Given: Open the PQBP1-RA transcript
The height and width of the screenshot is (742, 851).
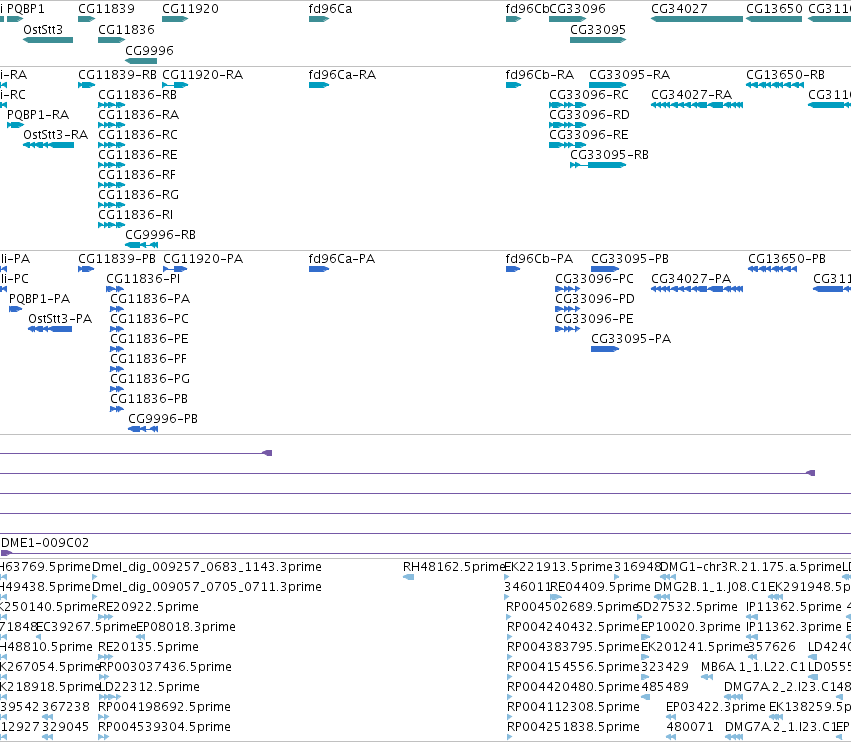Looking at the screenshot, I should (x=15, y=125).
